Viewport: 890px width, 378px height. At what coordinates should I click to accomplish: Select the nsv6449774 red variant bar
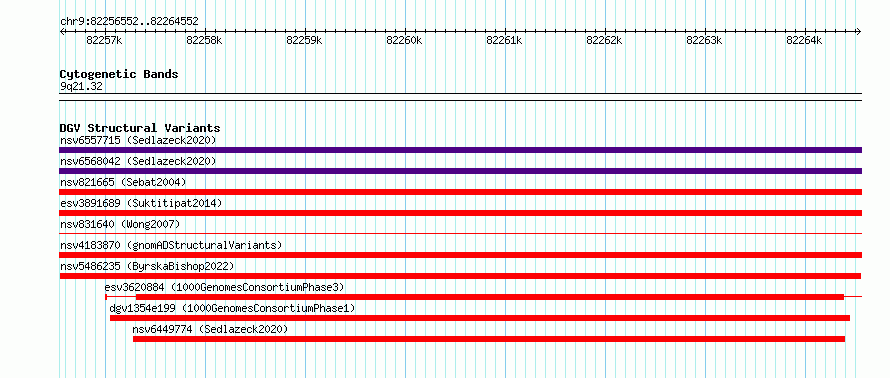pyautogui.click(x=489, y=339)
